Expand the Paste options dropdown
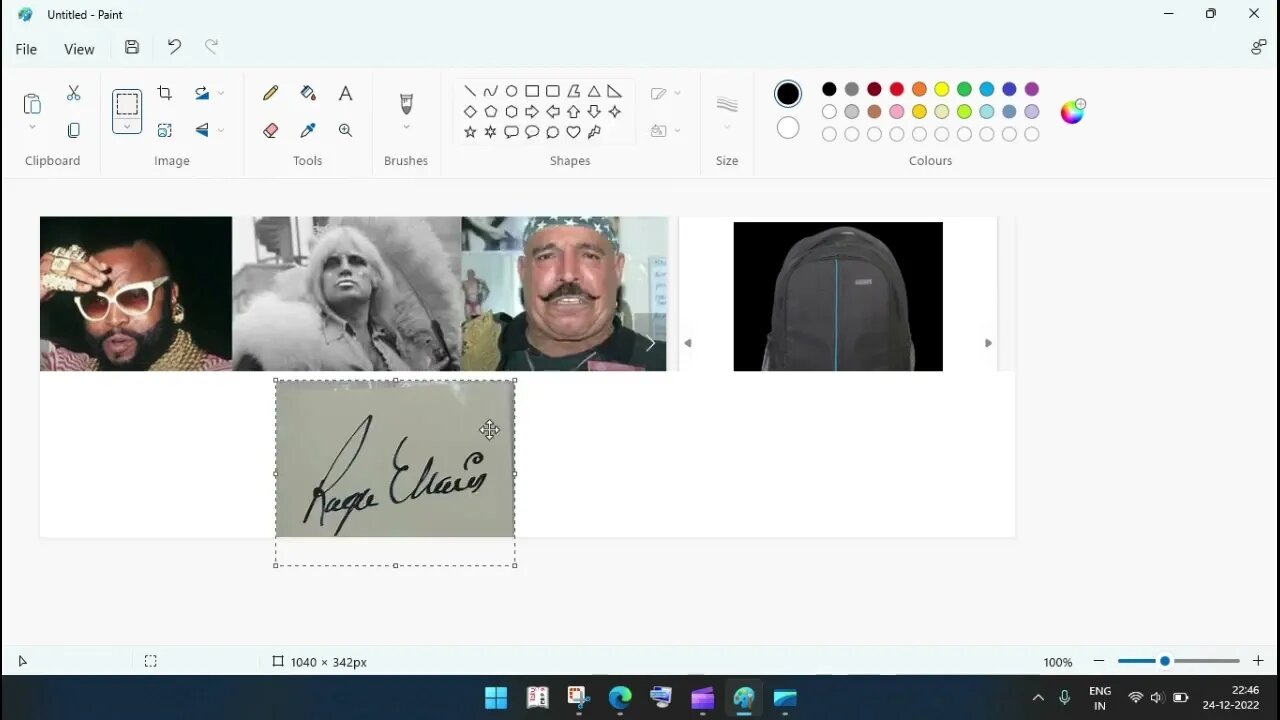Image resolution: width=1280 pixels, height=720 pixels. (32, 127)
